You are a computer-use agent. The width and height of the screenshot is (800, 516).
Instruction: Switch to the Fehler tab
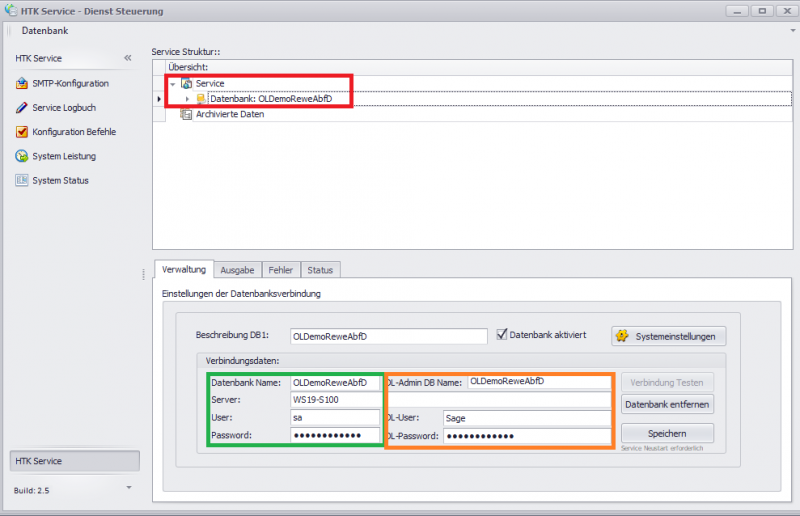pos(281,270)
